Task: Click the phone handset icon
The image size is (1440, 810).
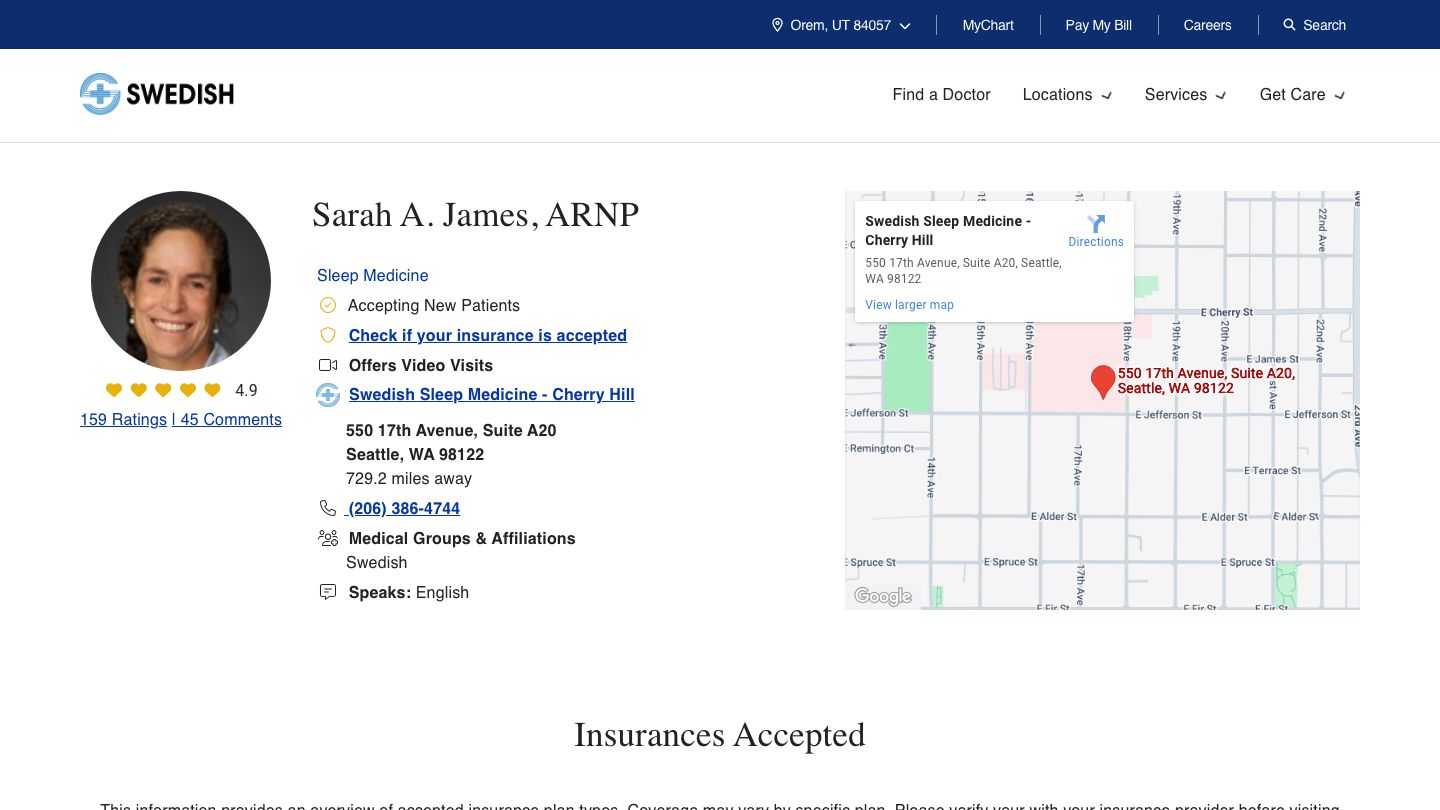Action: pos(328,508)
